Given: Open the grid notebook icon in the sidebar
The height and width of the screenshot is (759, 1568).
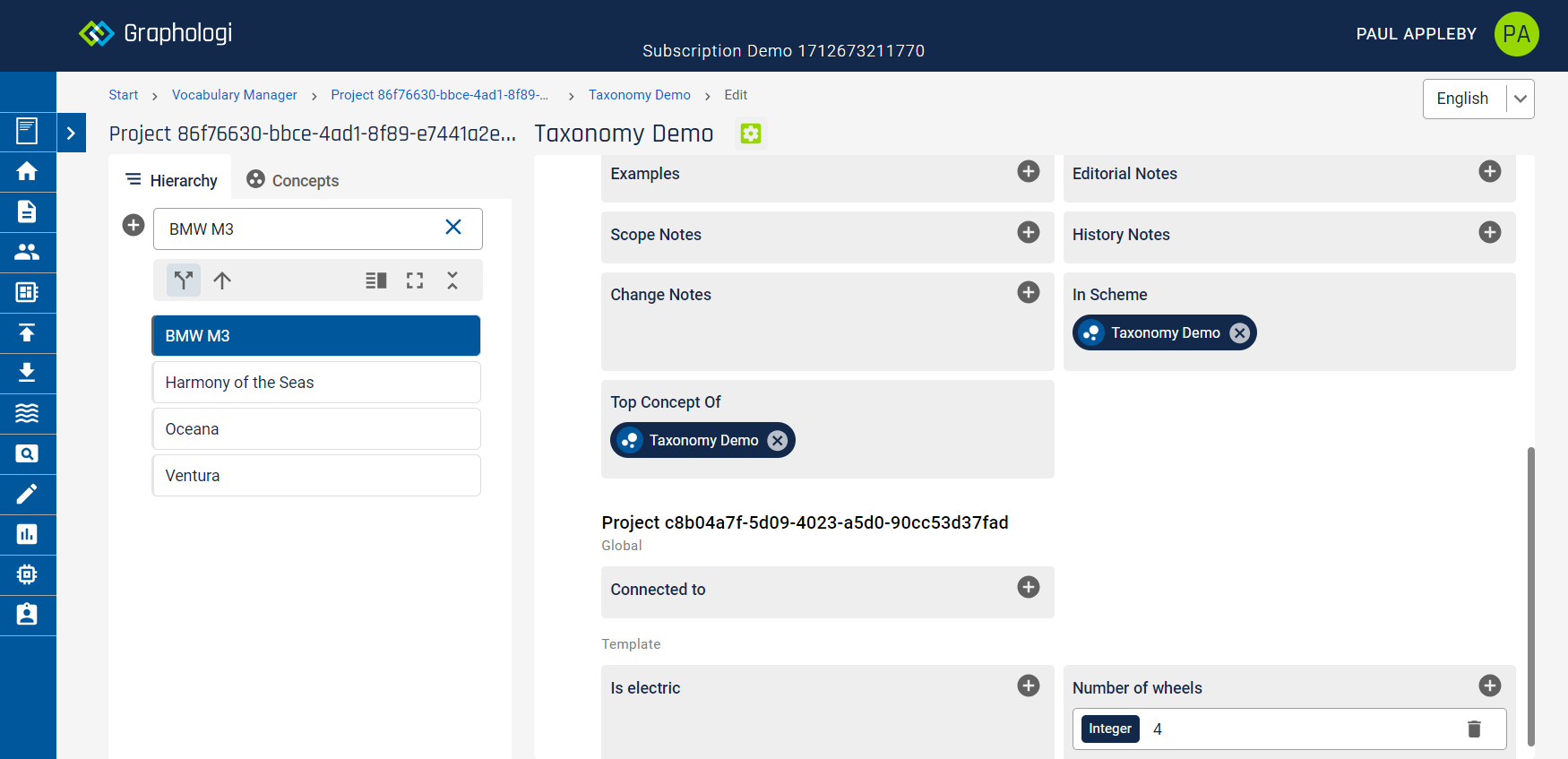Looking at the screenshot, I should click(27, 292).
